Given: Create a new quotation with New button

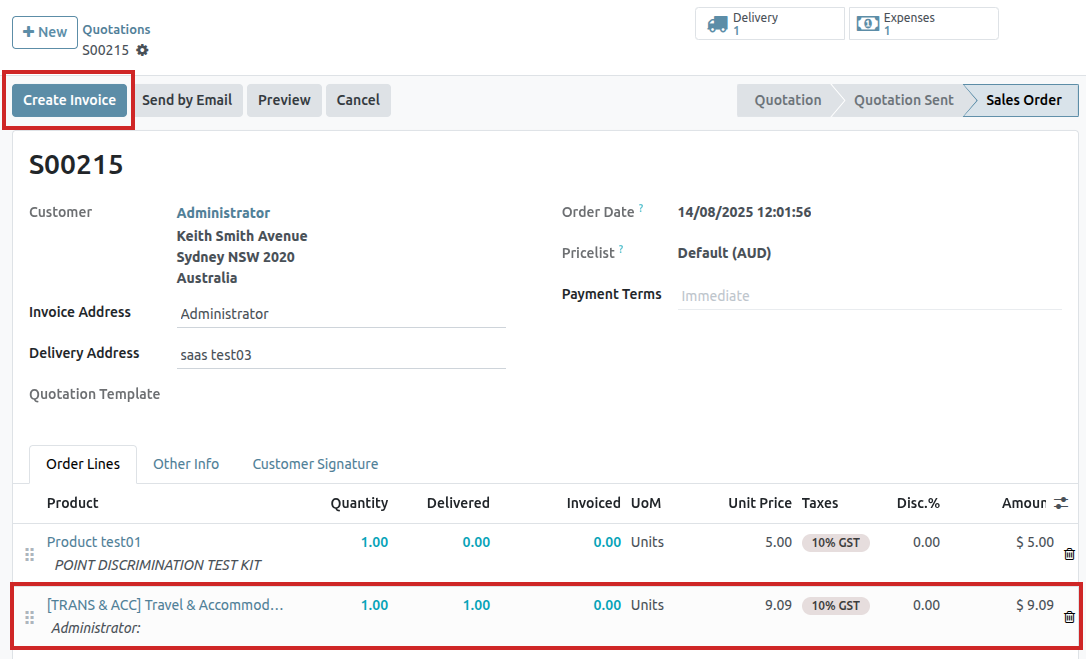Looking at the screenshot, I should point(45,32).
